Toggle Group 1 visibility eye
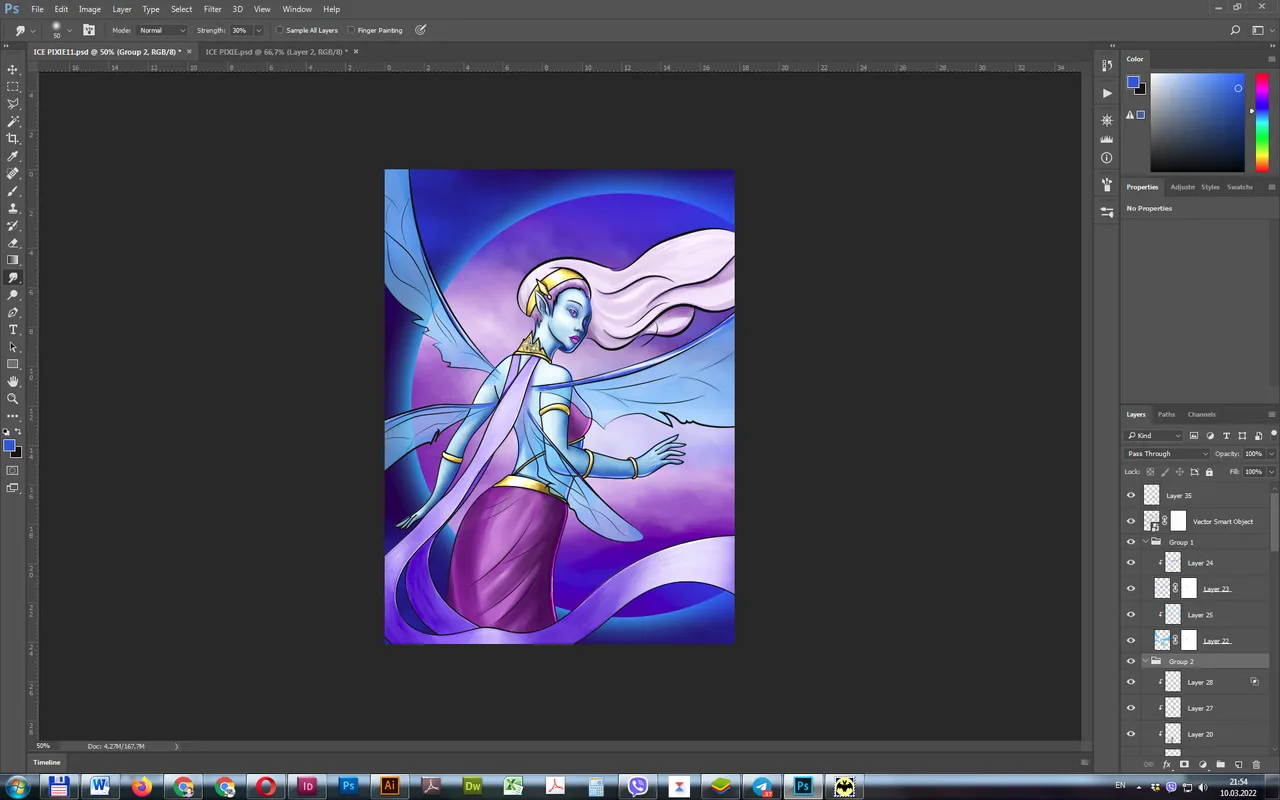The image size is (1280, 800). 1131,542
